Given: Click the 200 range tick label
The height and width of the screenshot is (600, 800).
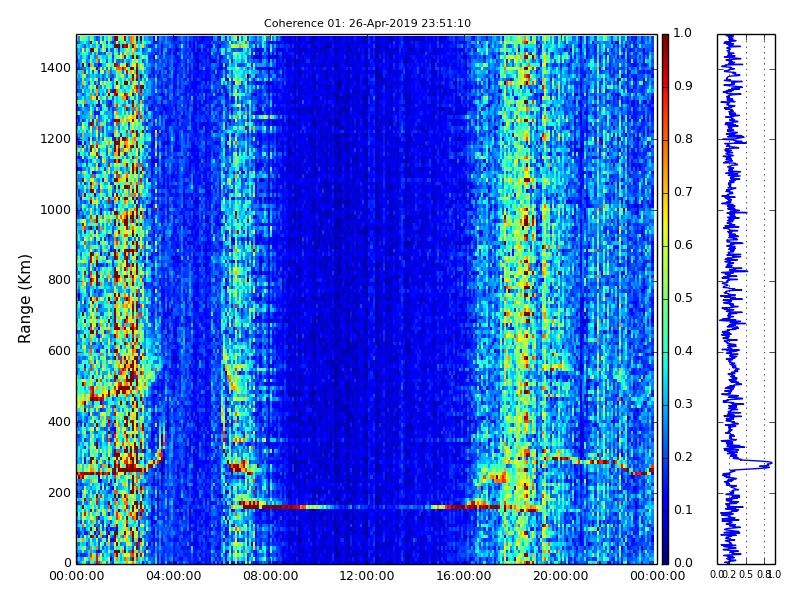Looking at the screenshot, I should (x=60, y=493).
